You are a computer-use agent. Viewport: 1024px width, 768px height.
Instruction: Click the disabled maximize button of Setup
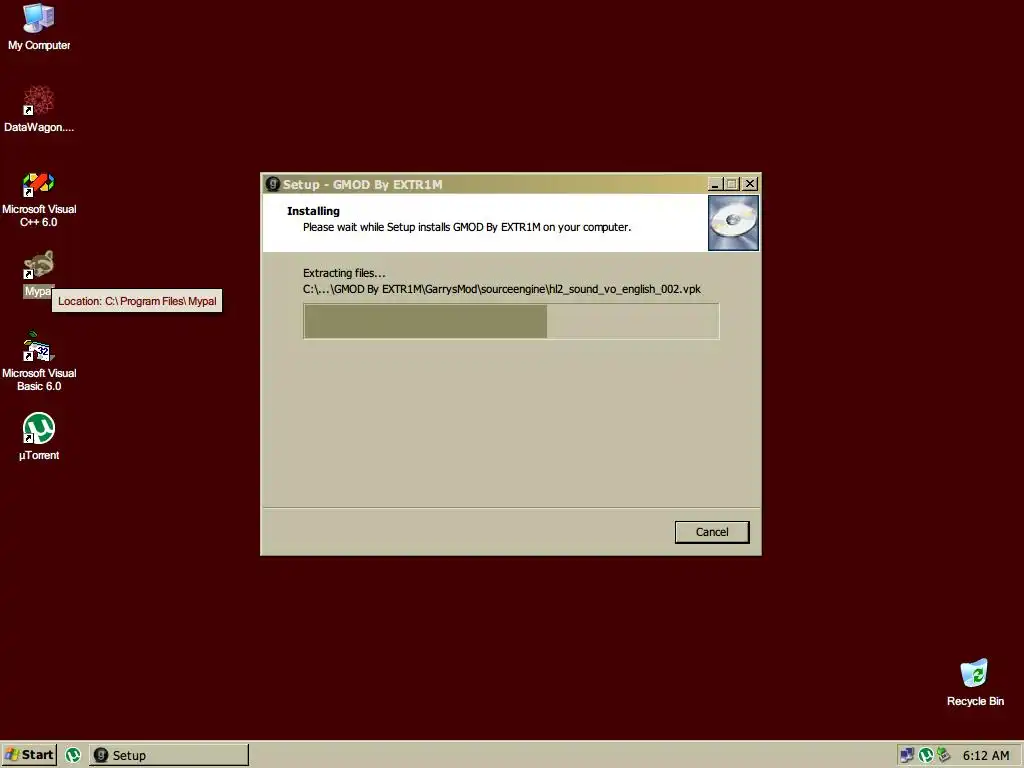[x=732, y=184]
